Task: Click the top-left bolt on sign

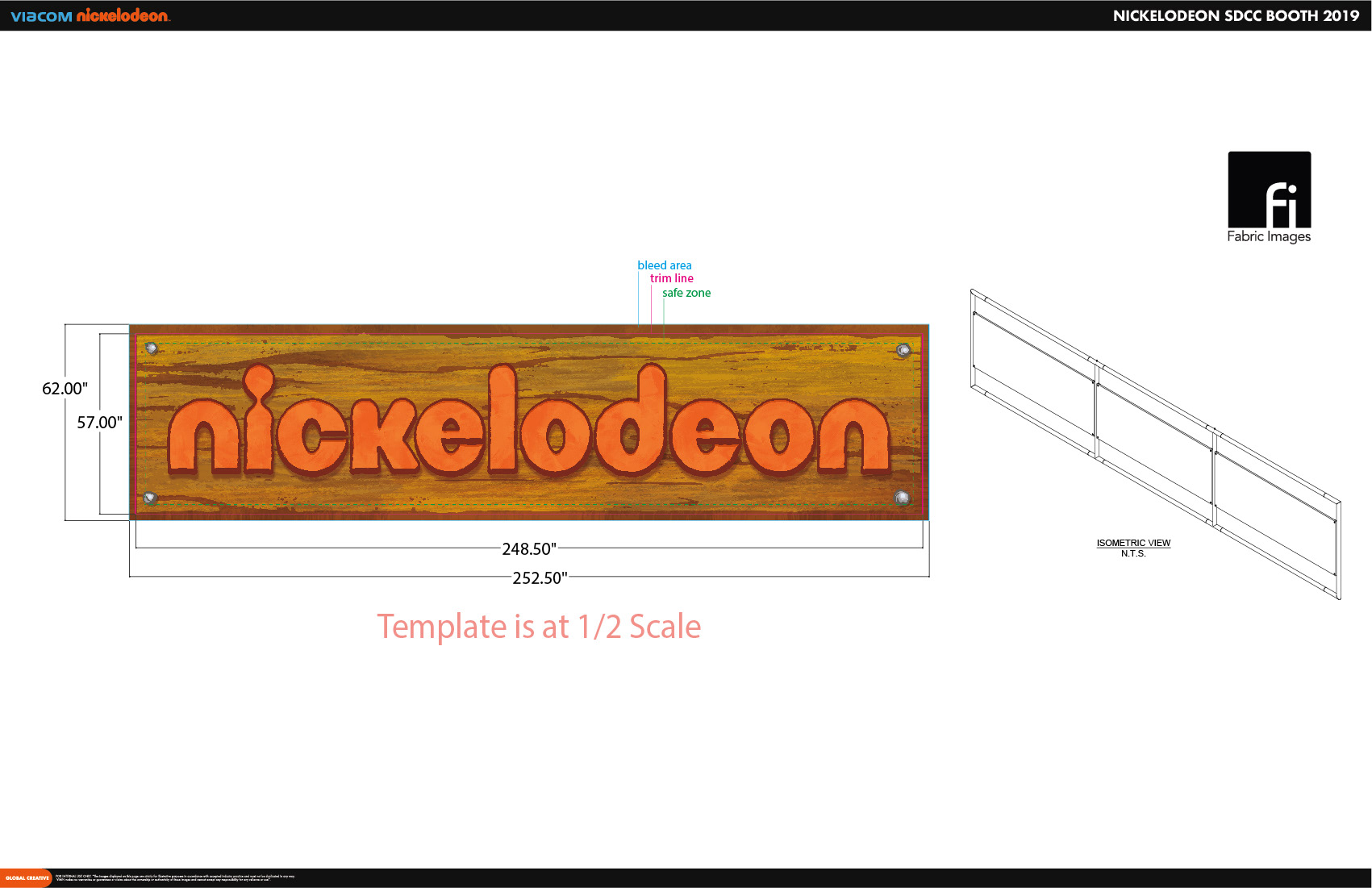Action: click(x=151, y=348)
